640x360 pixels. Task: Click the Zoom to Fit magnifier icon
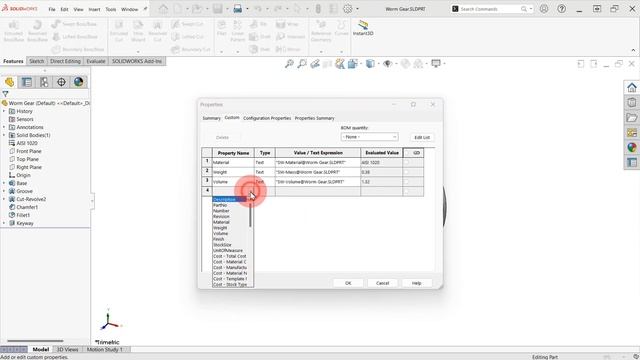[x=289, y=64]
